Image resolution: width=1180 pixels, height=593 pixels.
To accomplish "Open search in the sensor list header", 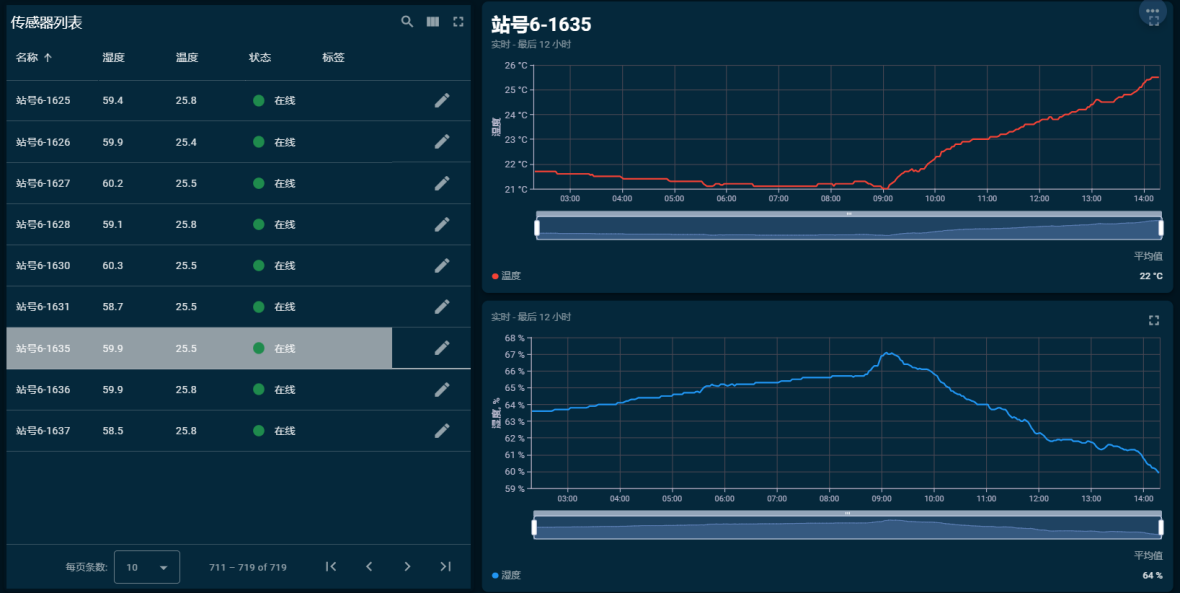I will (x=407, y=22).
